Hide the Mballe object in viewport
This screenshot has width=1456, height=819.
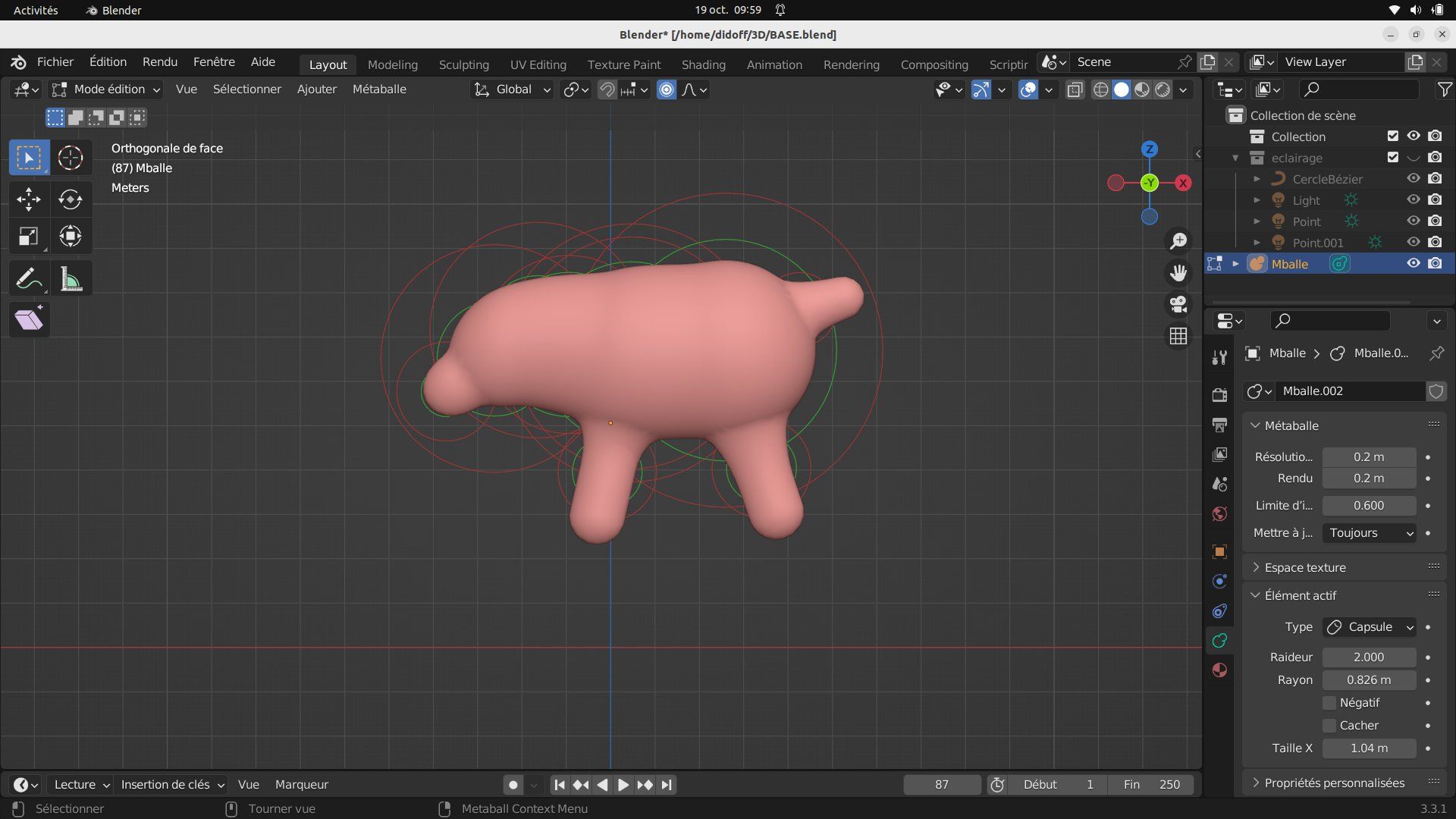1414,264
